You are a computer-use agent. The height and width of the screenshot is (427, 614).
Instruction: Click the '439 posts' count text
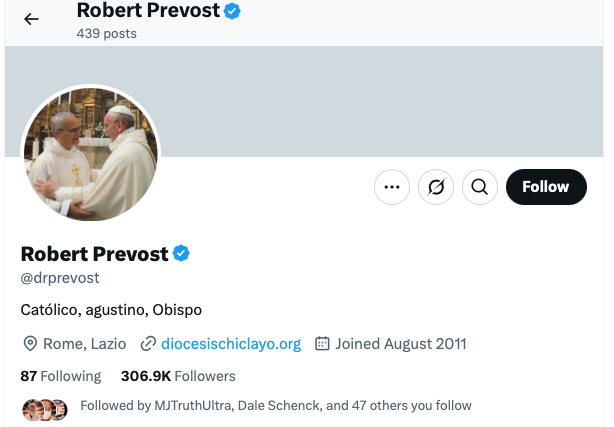[106, 33]
